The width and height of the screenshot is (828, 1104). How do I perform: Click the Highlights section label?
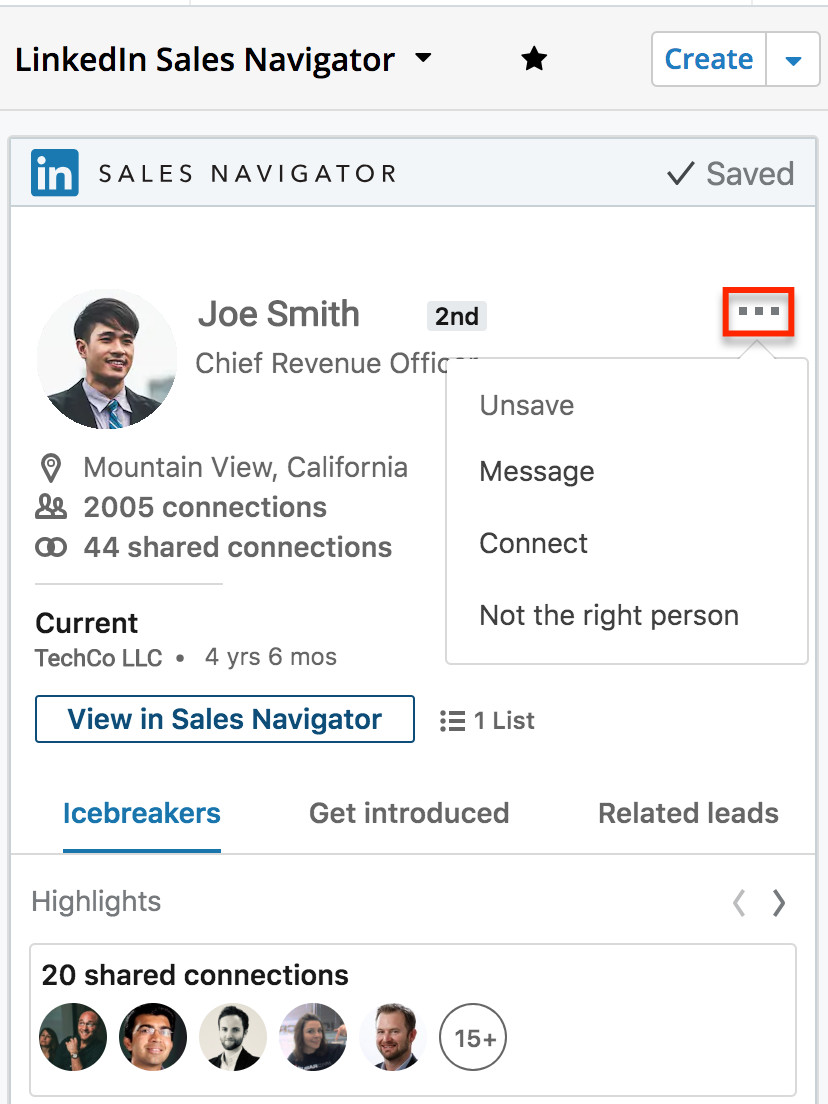tap(96, 902)
